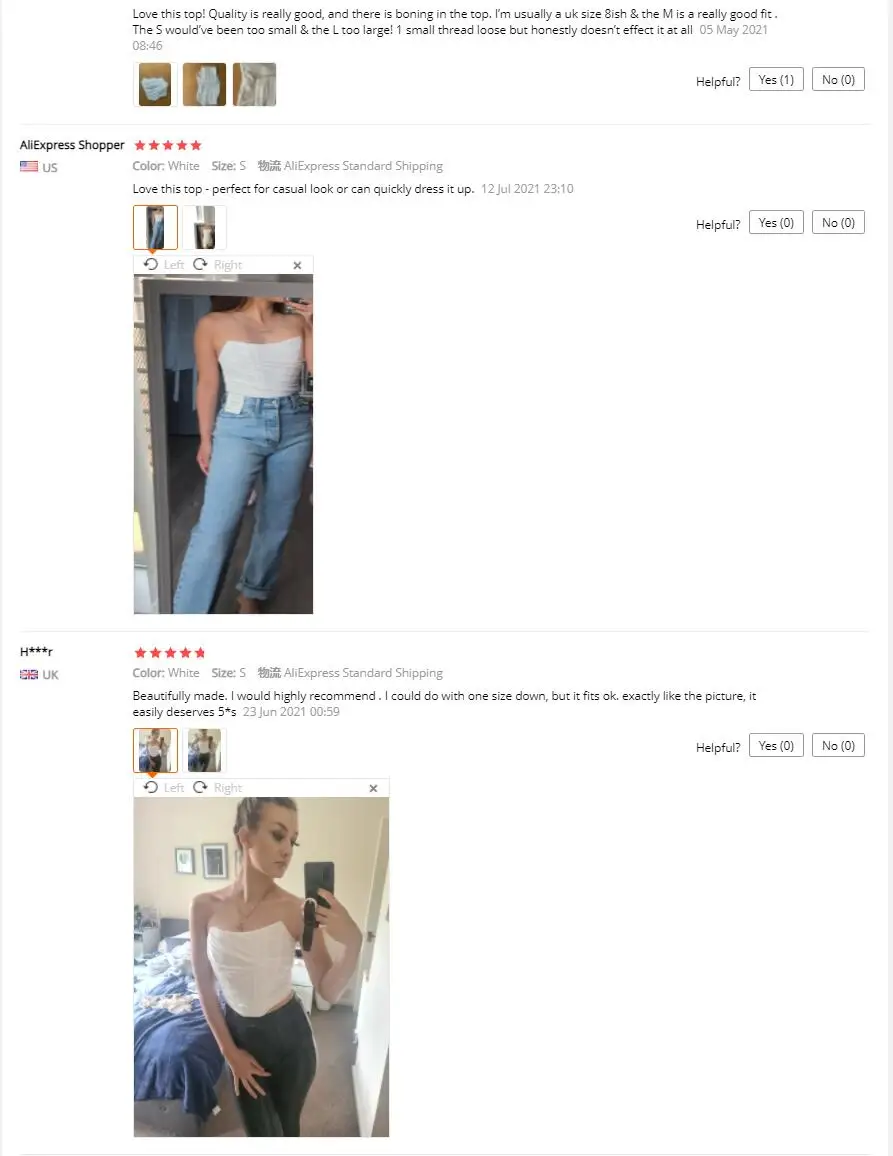The width and height of the screenshot is (893, 1156).
Task: Click the UK flag icon under H***r
Action: (x=29, y=674)
